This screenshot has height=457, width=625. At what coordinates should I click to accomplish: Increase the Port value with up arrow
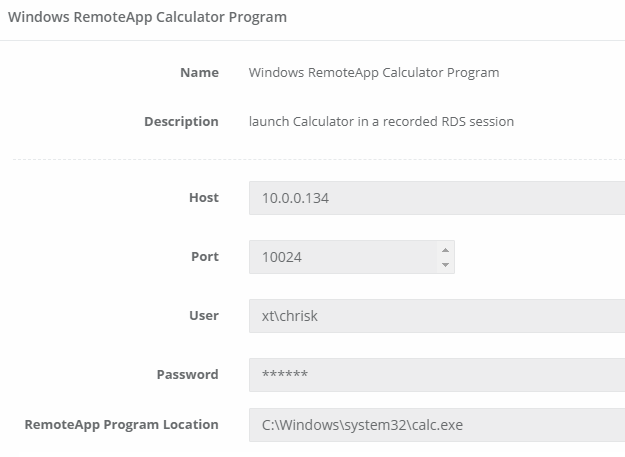tap(445, 249)
